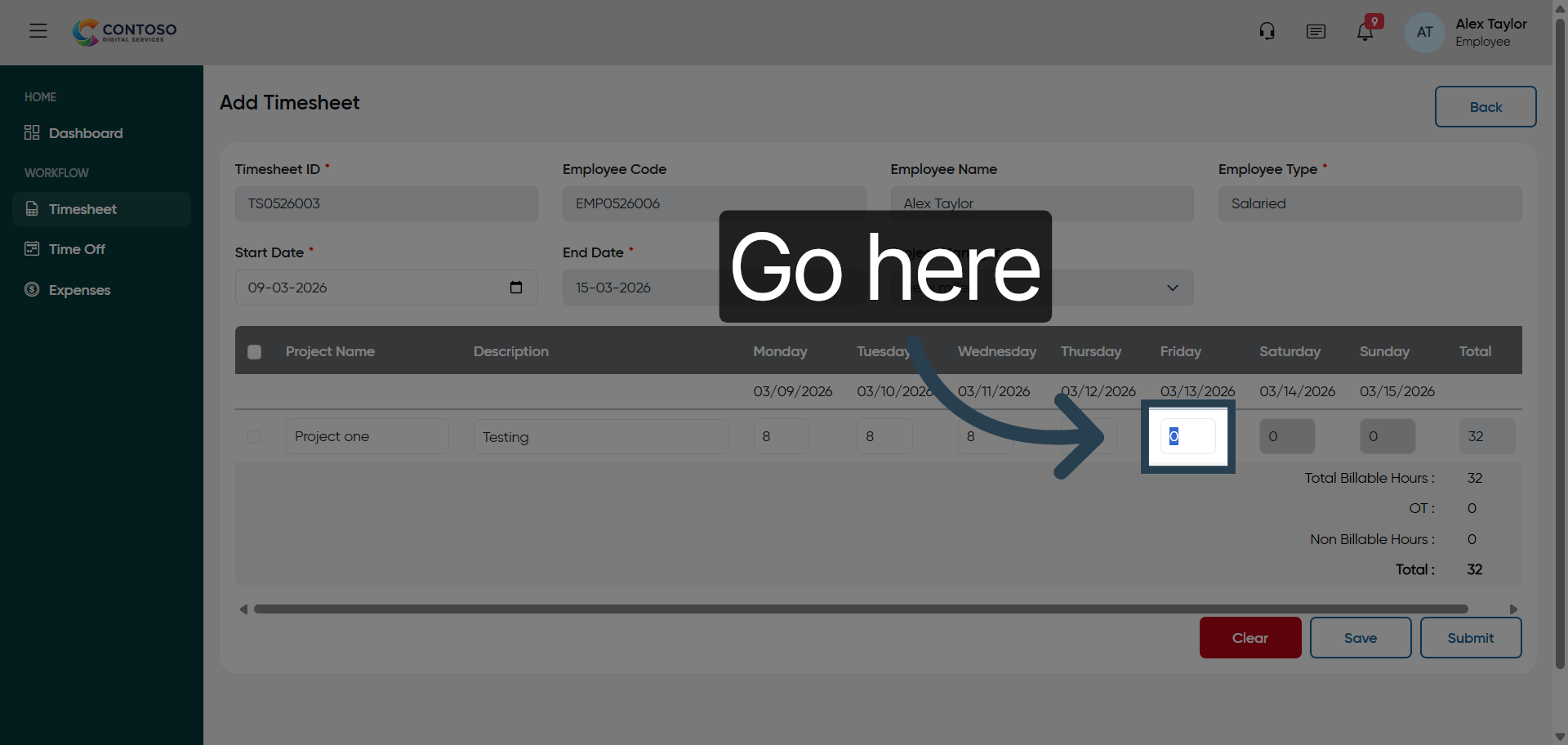Screen dimensions: 1568x745
Task: Submit the timesheet
Action: pos(1470,637)
